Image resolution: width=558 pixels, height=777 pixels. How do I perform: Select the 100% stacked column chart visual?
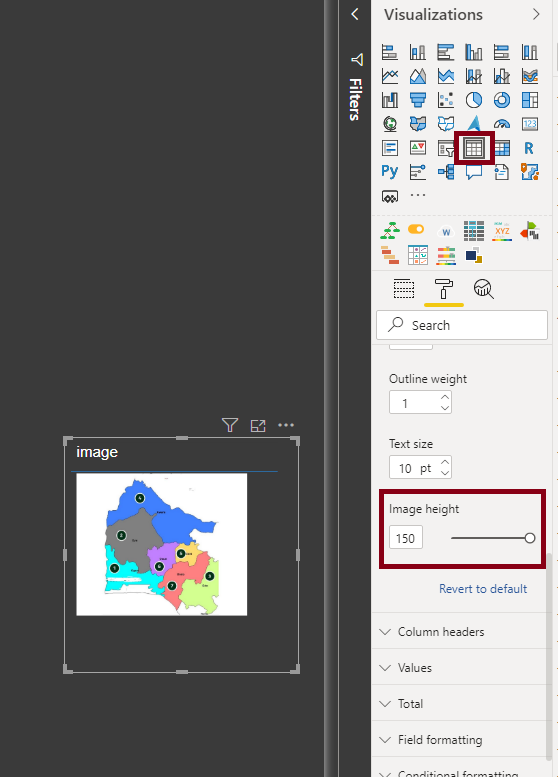[x=530, y=52]
